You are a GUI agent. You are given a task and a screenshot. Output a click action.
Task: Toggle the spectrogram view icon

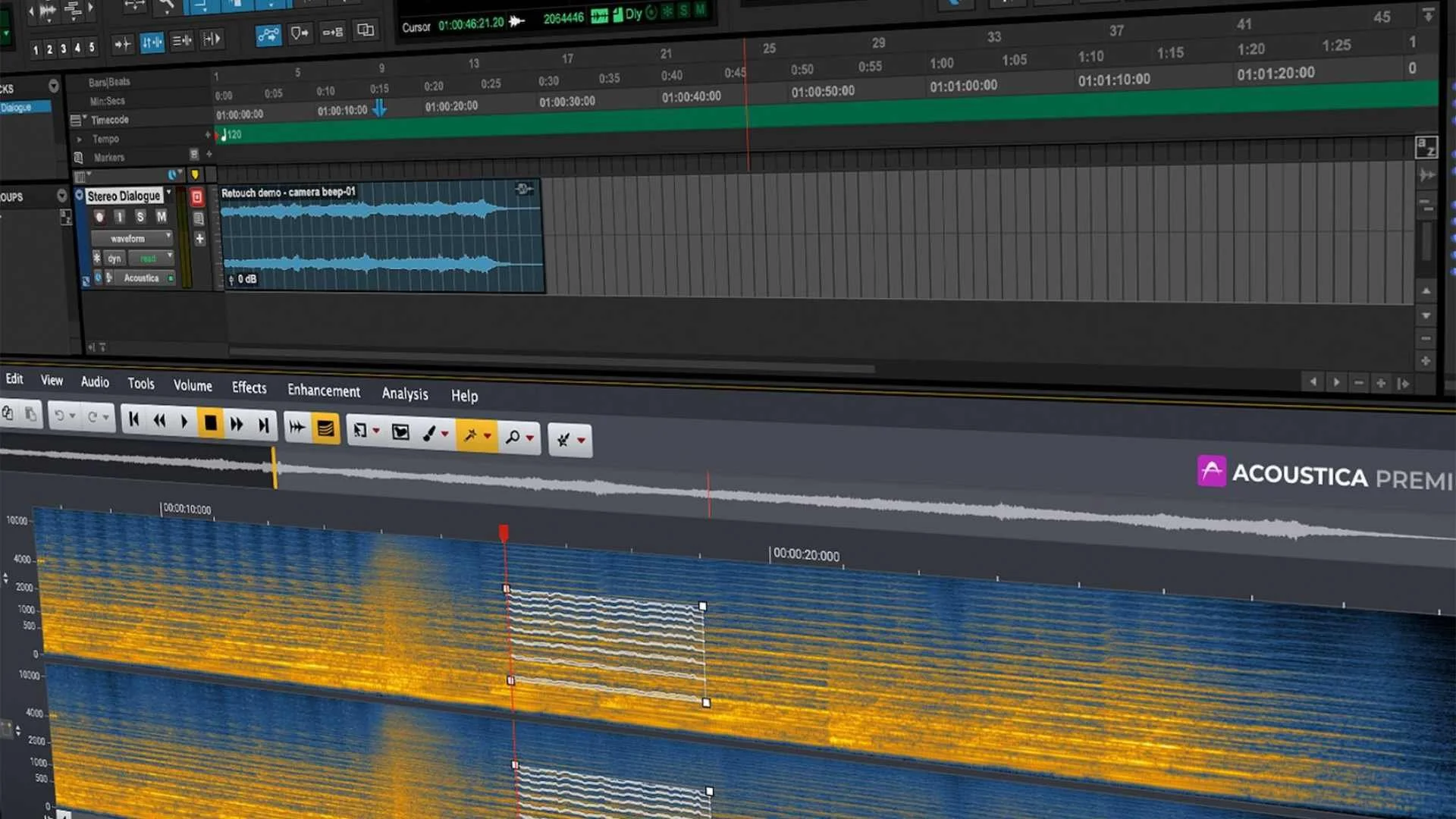click(325, 428)
